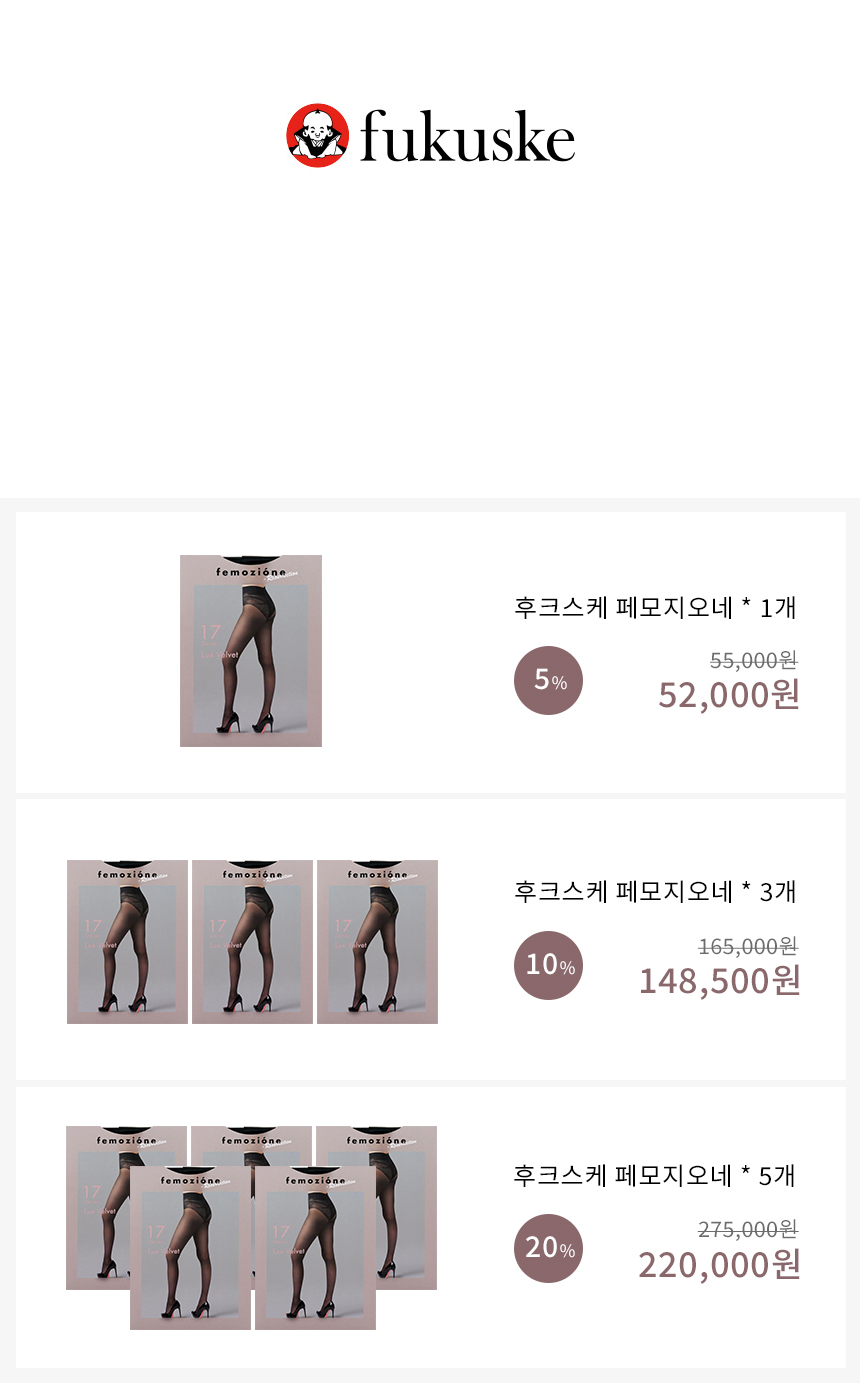Screen dimensions: 860x1383
Task: Open the 후크스케 페모지오네 * 5개 product title
Action: coord(655,1175)
